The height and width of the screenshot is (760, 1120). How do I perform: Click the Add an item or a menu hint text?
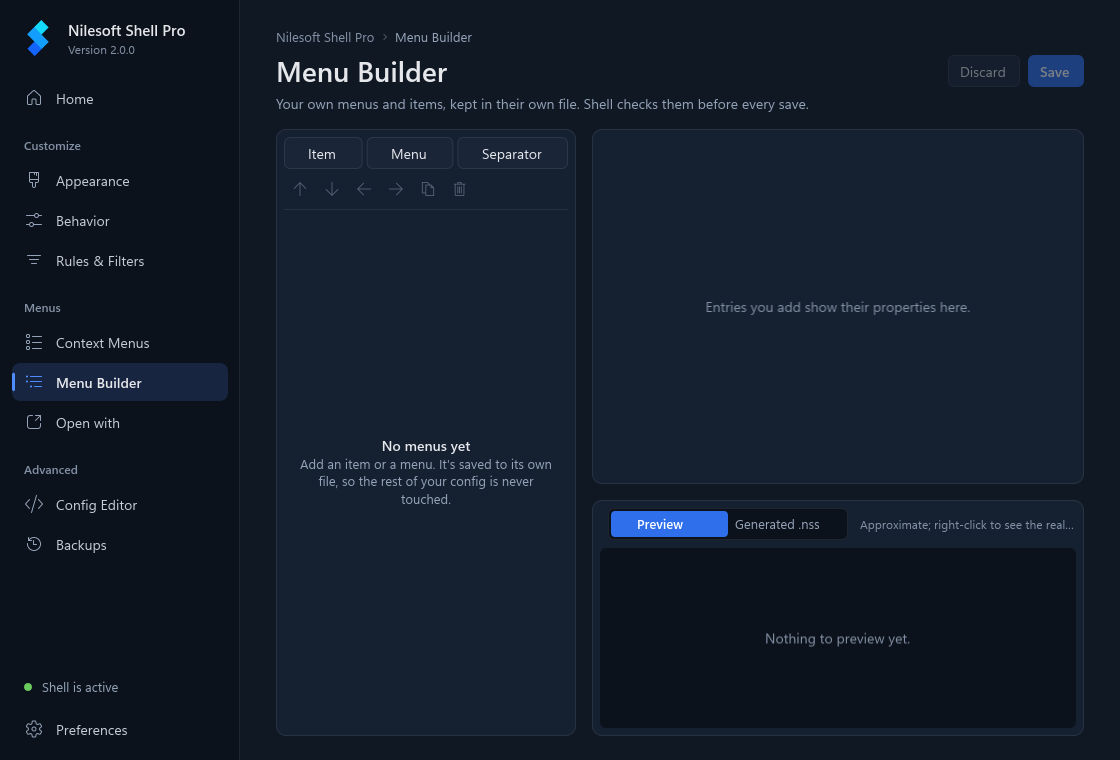(426, 481)
